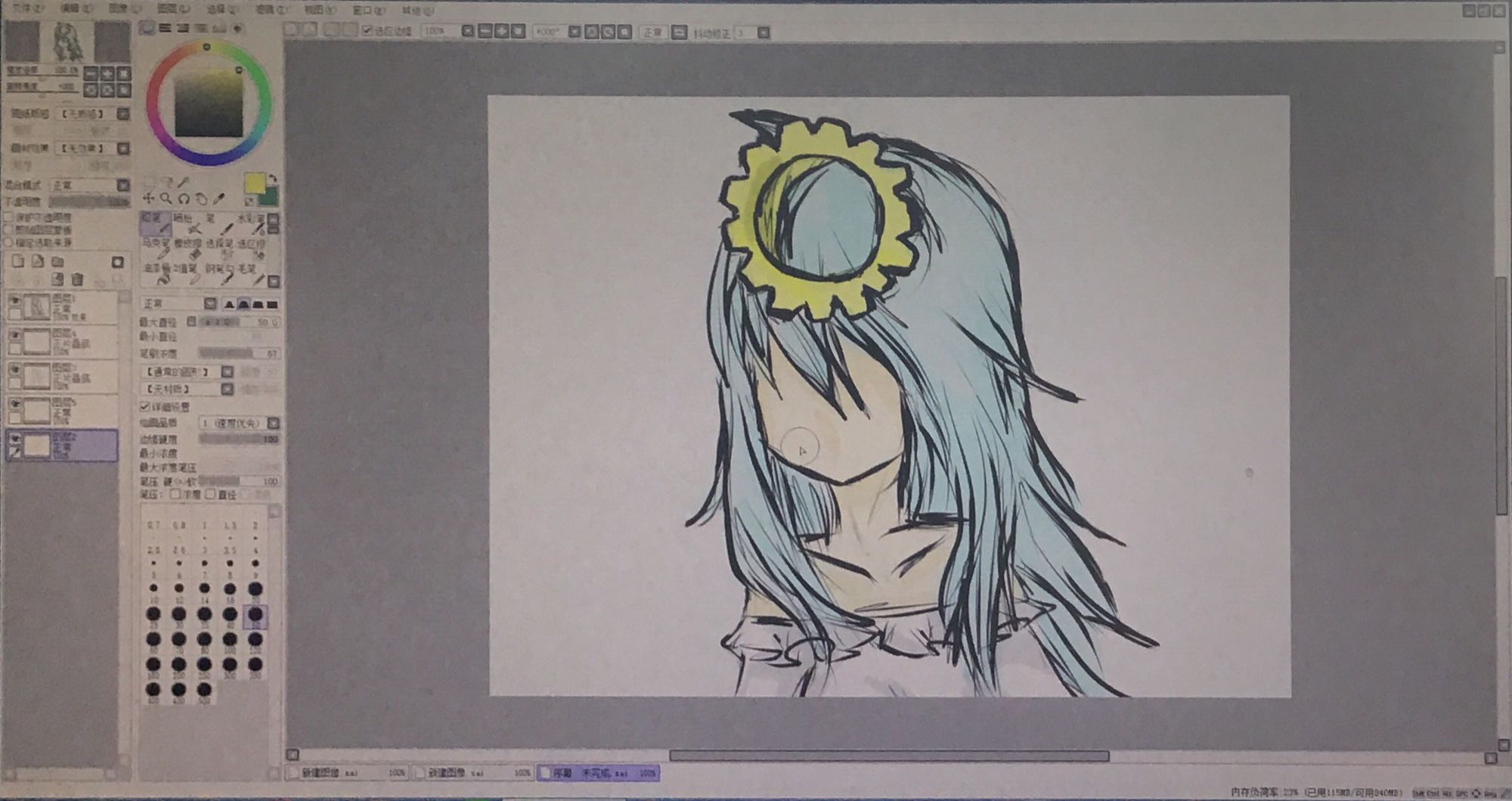Viewport: 1512px width, 801px height.
Task: Select the rotate canvas tool icon
Action: [184, 199]
